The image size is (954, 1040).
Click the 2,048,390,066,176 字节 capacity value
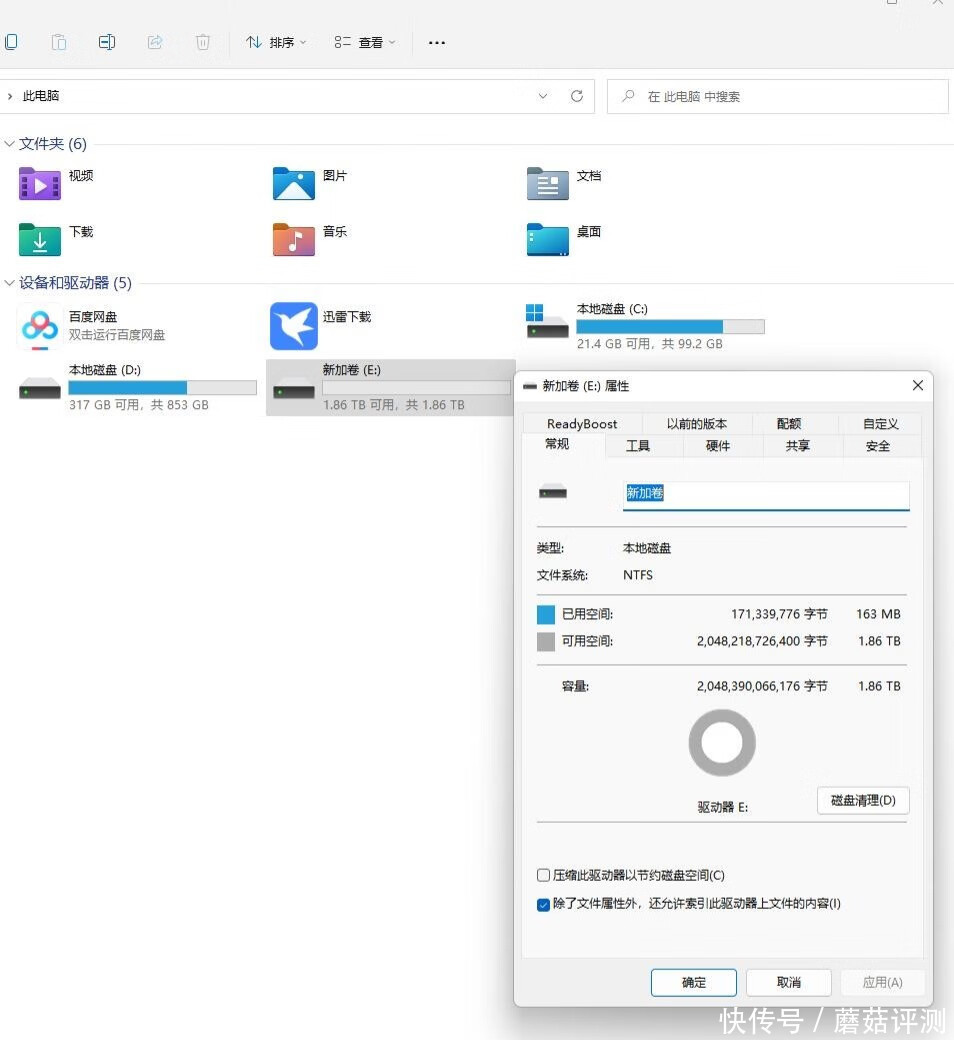tap(762, 686)
